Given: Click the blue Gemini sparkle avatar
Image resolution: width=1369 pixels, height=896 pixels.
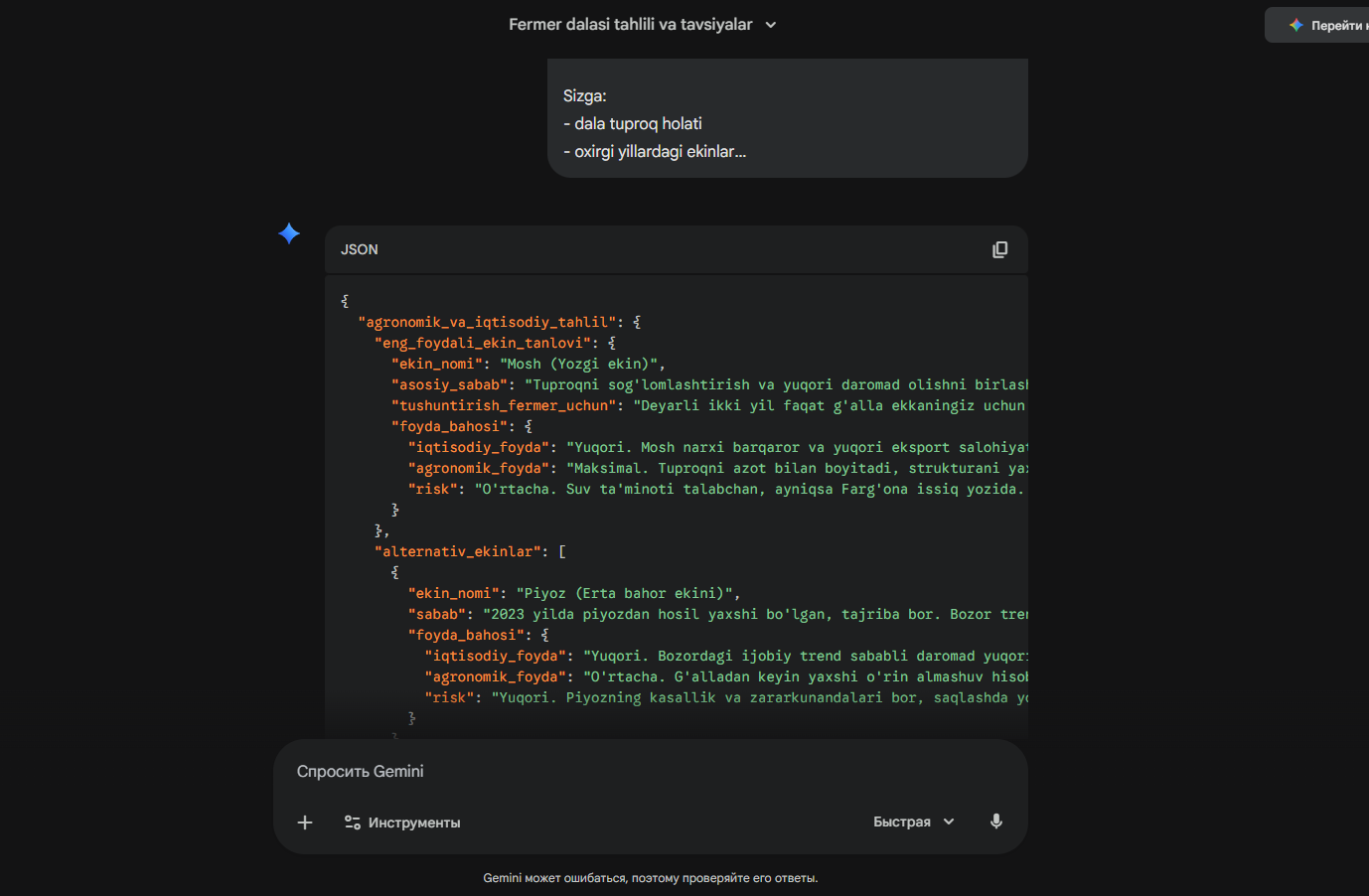Looking at the screenshot, I should (x=289, y=233).
